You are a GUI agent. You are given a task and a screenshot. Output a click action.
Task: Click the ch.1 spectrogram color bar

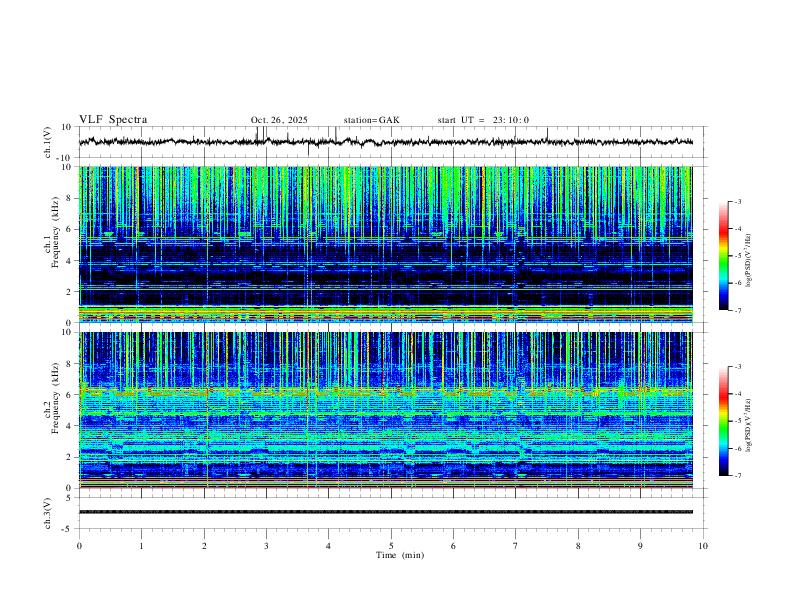click(724, 256)
